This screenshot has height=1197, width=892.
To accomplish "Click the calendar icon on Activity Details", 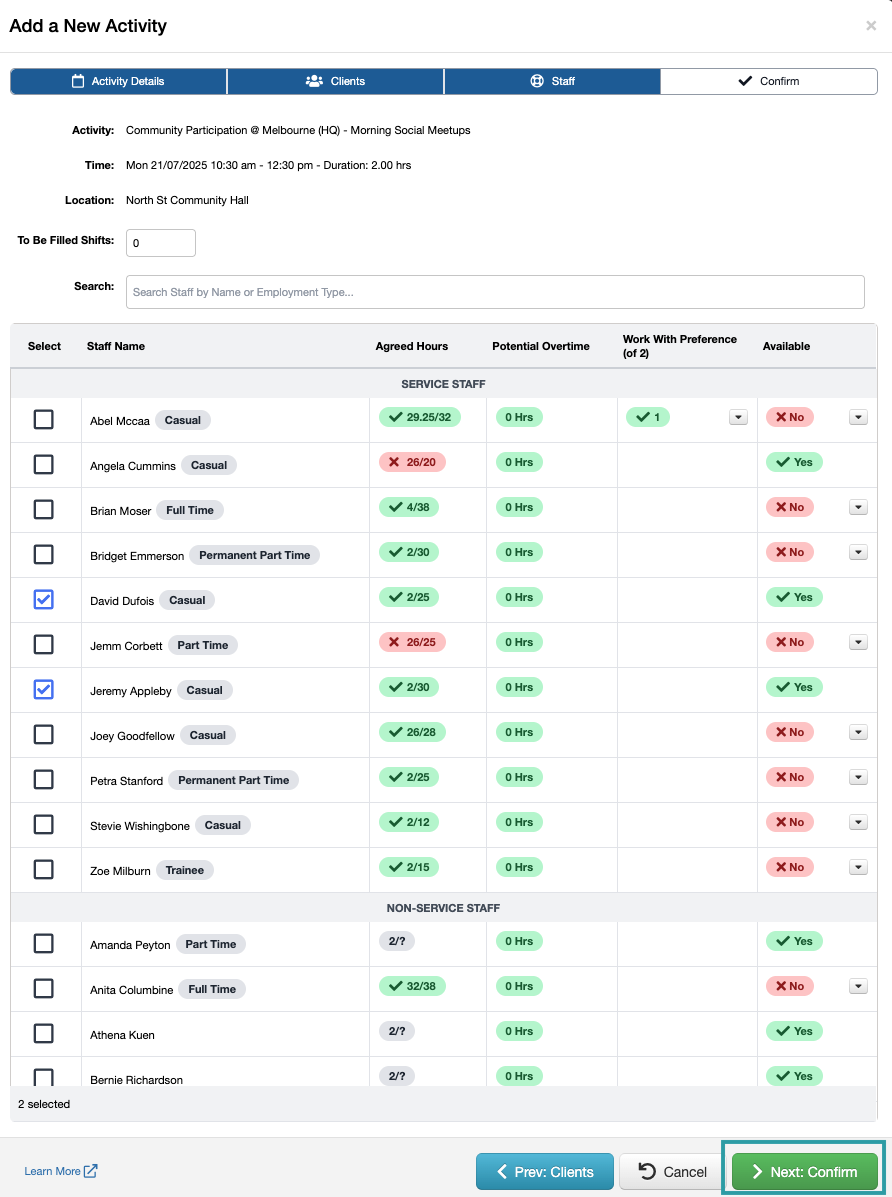I will coord(78,81).
